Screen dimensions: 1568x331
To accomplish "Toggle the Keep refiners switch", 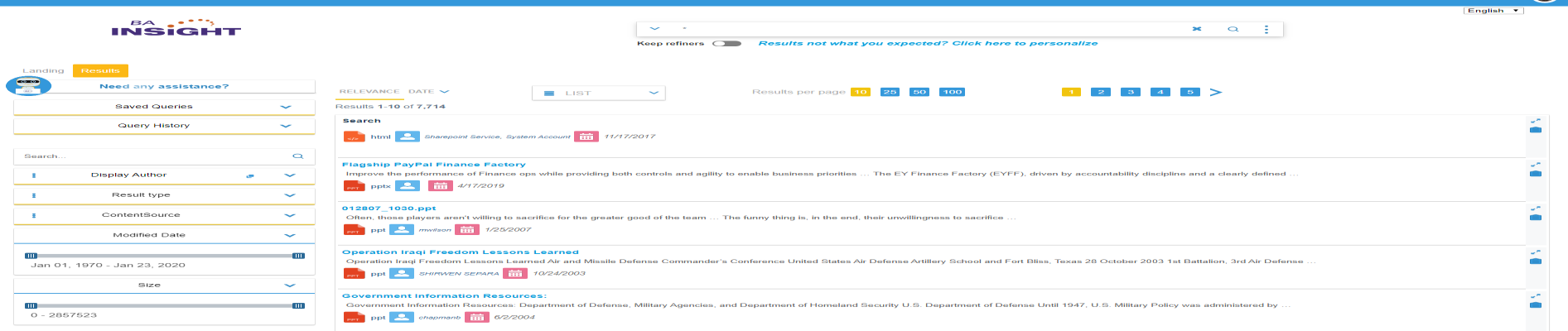I will point(726,43).
